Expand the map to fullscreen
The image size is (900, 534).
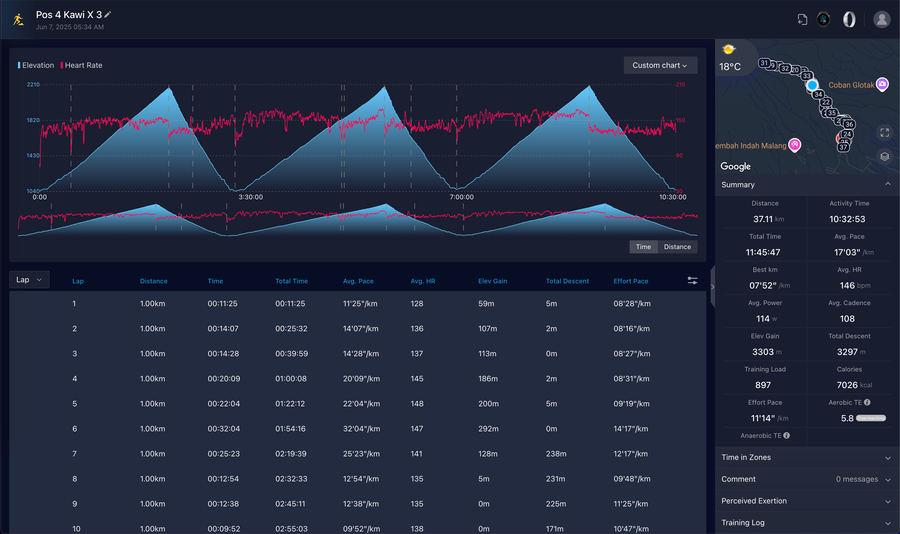tap(885, 133)
